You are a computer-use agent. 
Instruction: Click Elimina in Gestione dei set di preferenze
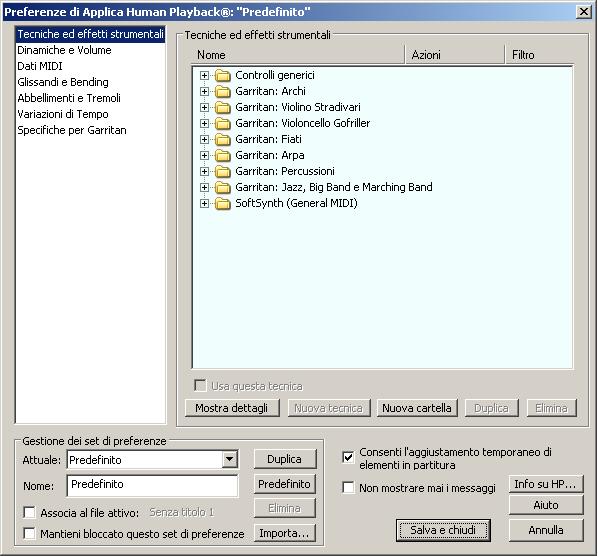point(285,508)
